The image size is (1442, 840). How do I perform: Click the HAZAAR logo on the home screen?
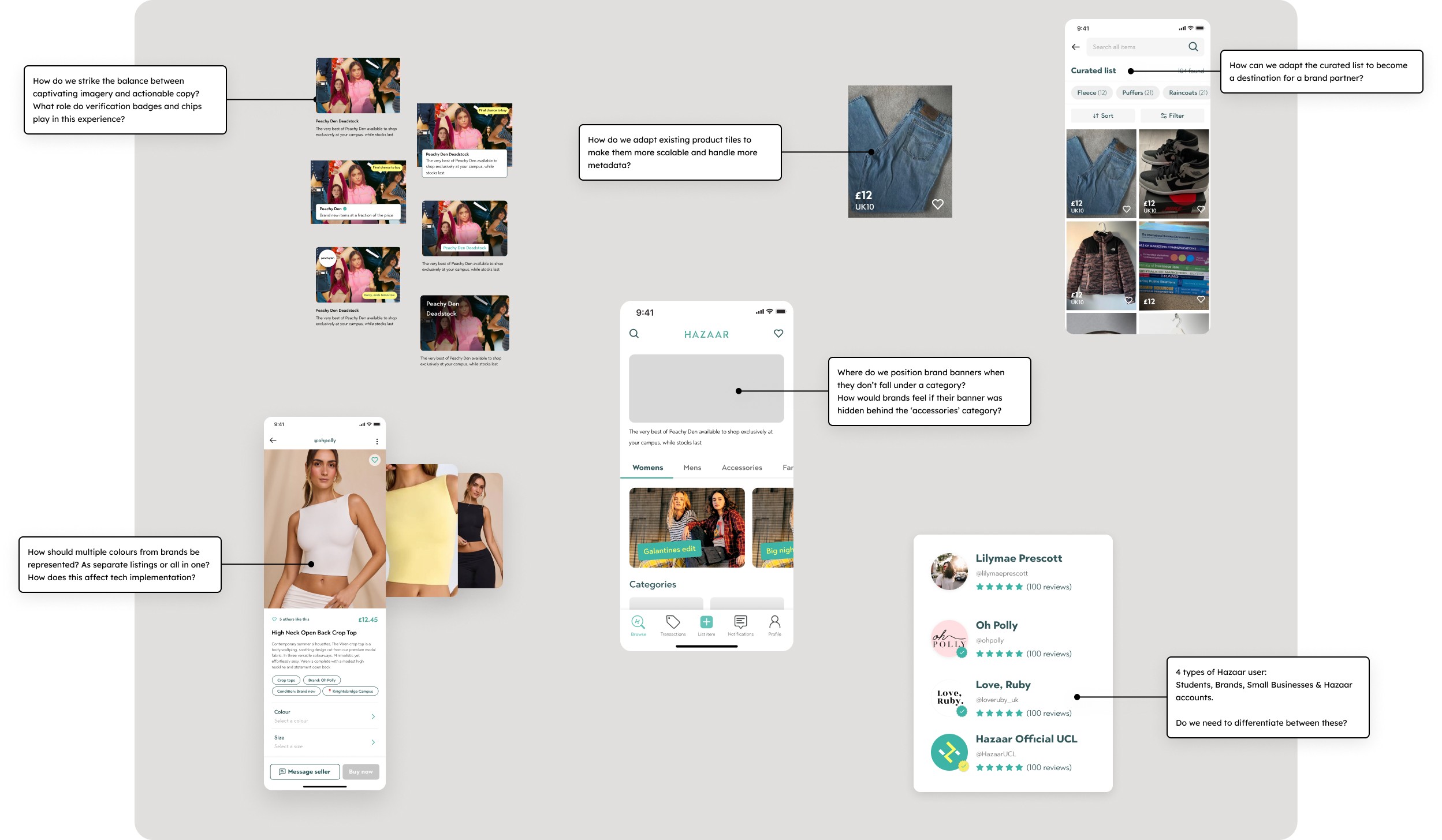(x=706, y=334)
